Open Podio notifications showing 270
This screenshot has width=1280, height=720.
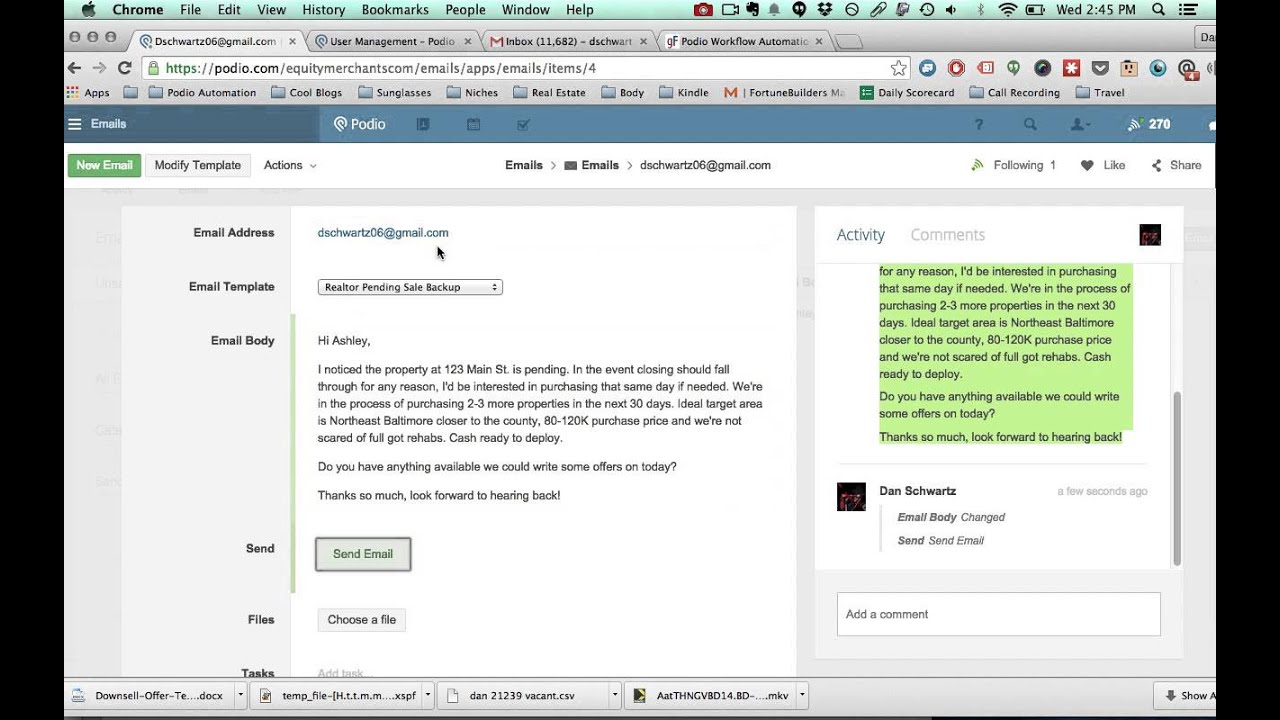click(1148, 125)
